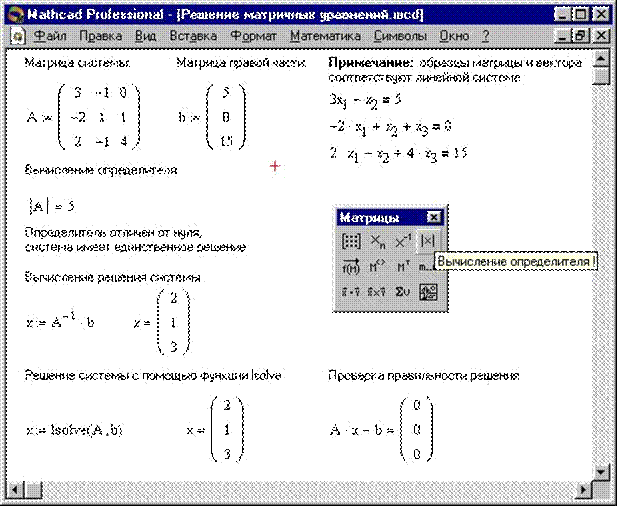Click the vertical scrollbar up arrow

(600, 59)
